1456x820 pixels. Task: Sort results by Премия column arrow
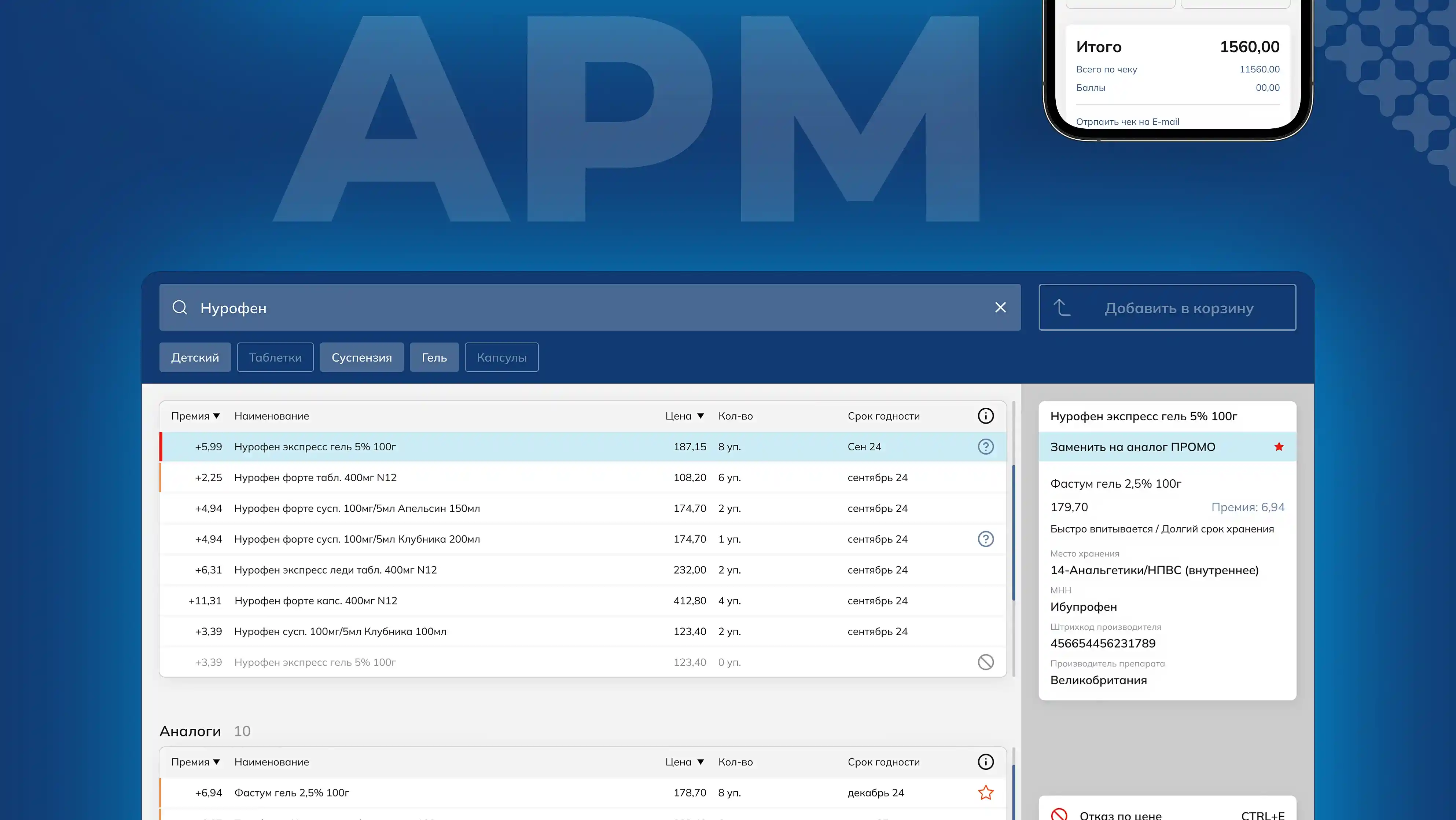[217, 416]
